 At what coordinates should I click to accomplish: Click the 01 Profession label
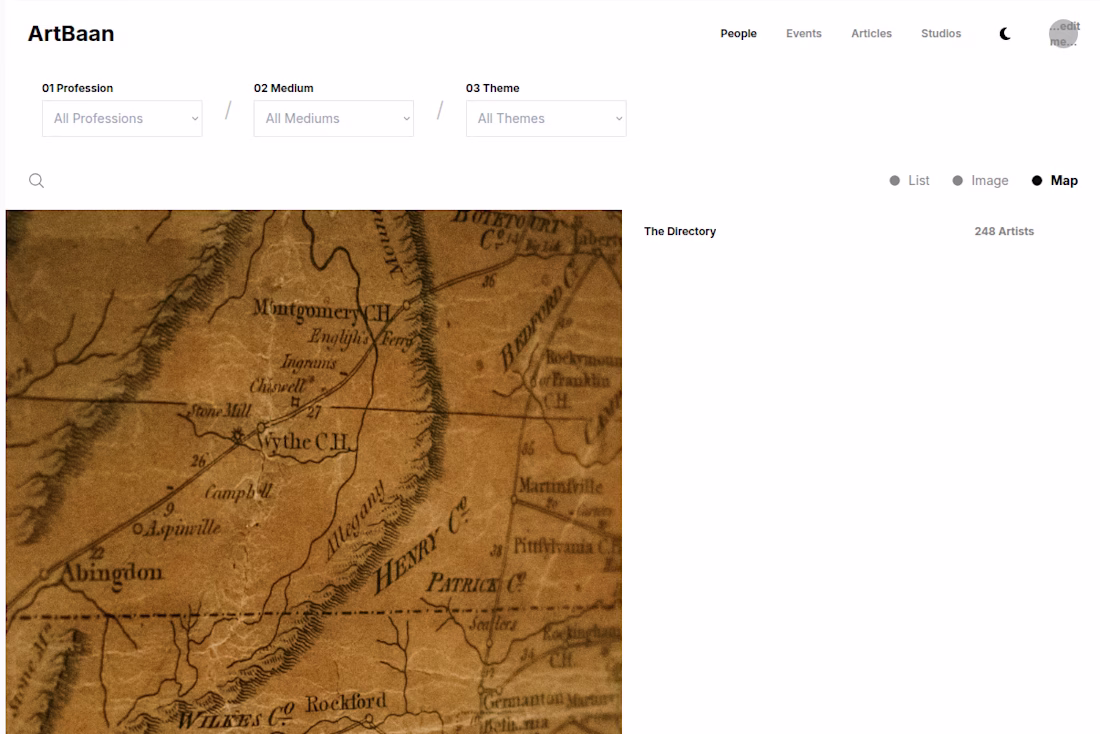(x=77, y=88)
